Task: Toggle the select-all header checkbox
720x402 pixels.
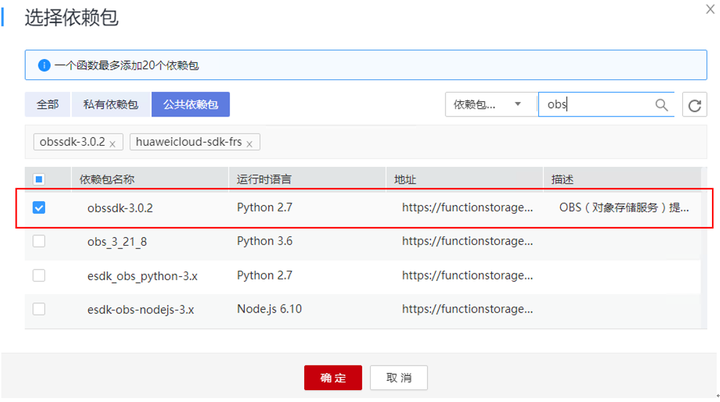Action: 39,179
